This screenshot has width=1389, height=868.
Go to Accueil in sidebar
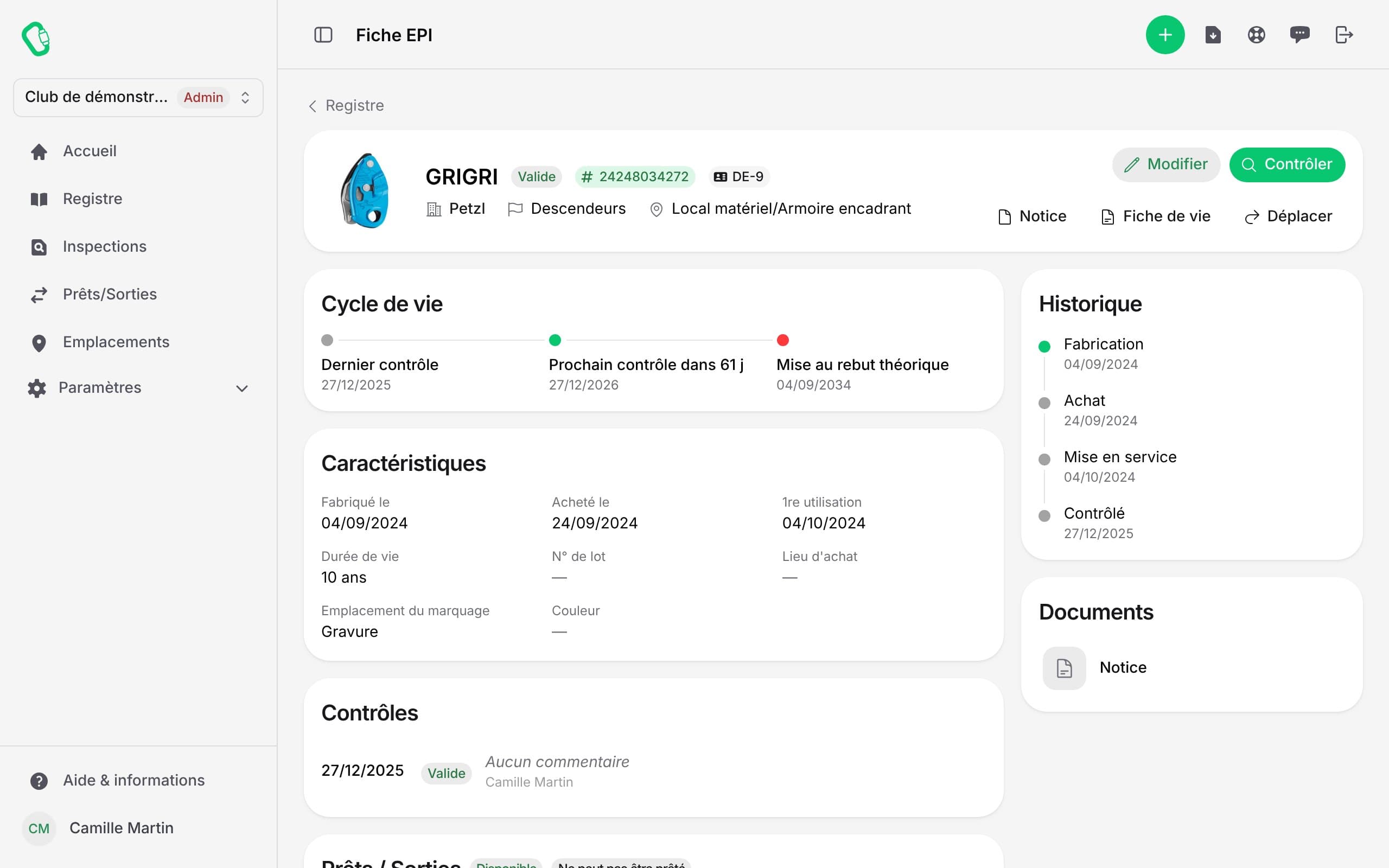point(138,151)
